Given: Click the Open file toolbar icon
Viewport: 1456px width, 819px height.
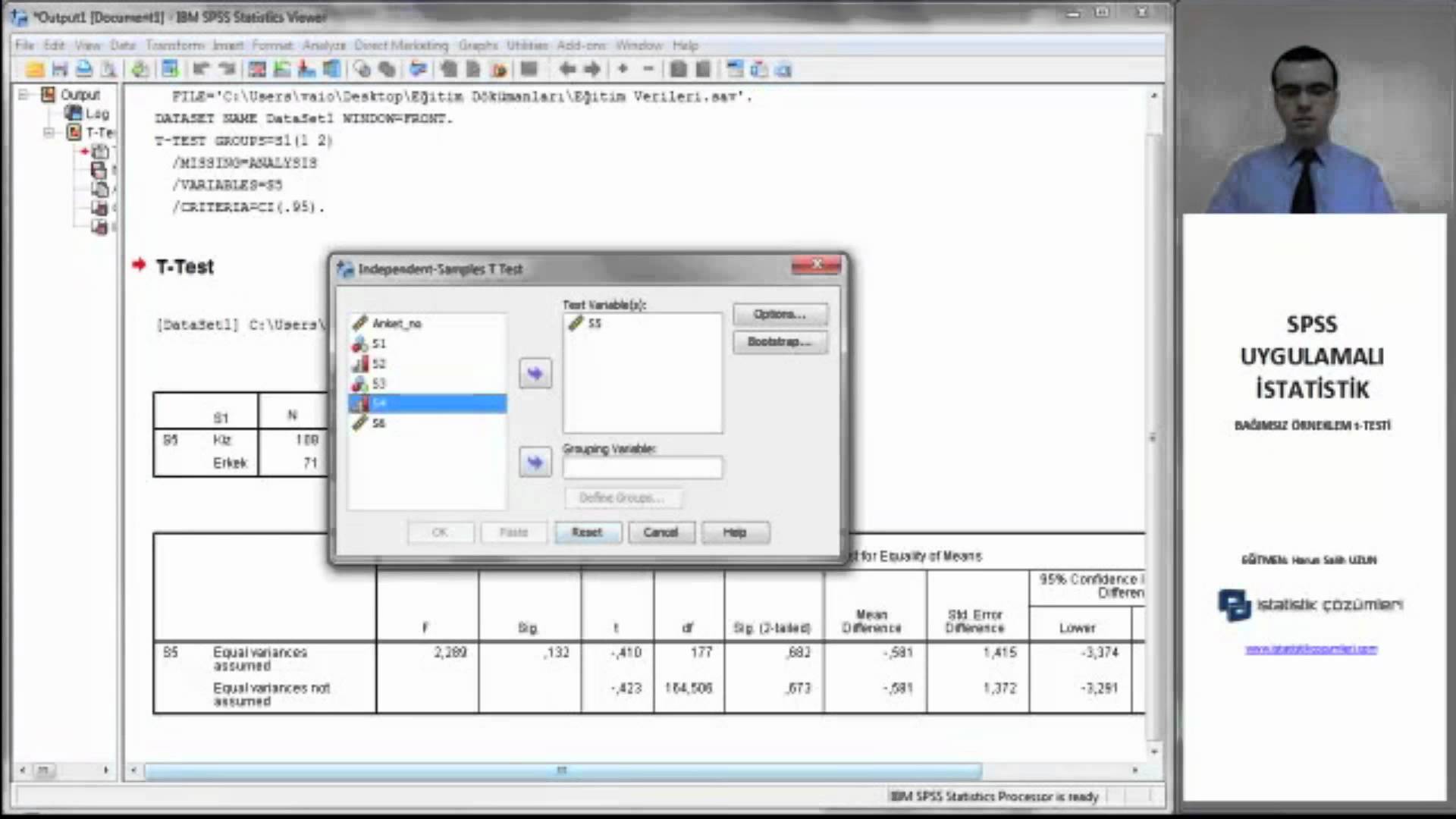Looking at the screenshot, I should tap(35, 70).
